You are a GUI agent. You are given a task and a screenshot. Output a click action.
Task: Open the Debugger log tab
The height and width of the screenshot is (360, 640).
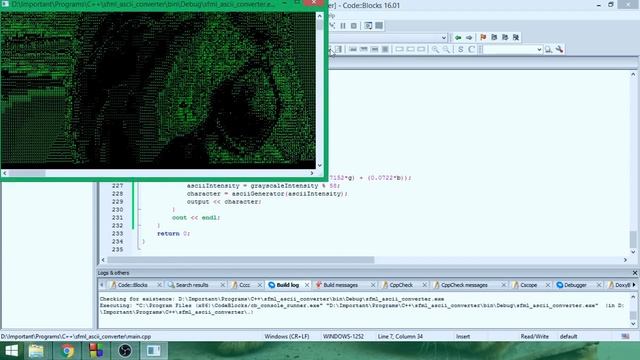[x=575, y=285]
